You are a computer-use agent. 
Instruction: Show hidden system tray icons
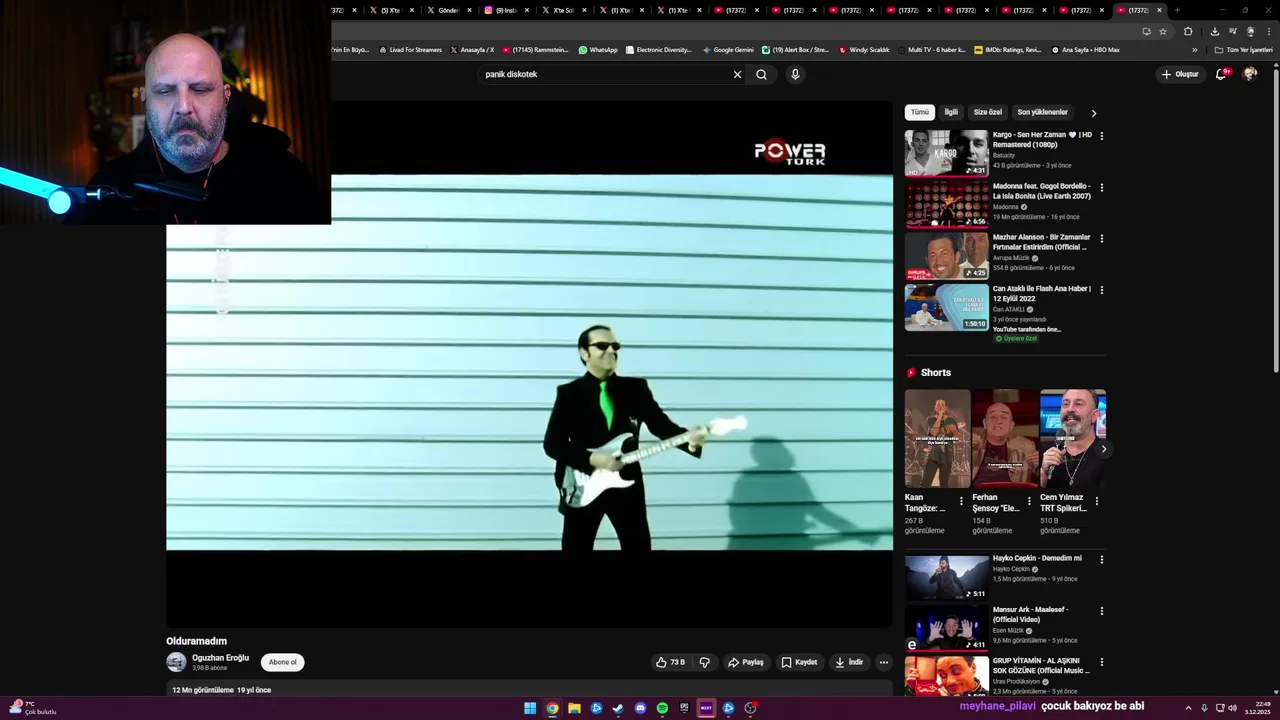pyautogui.click(x=1188, y=708)
